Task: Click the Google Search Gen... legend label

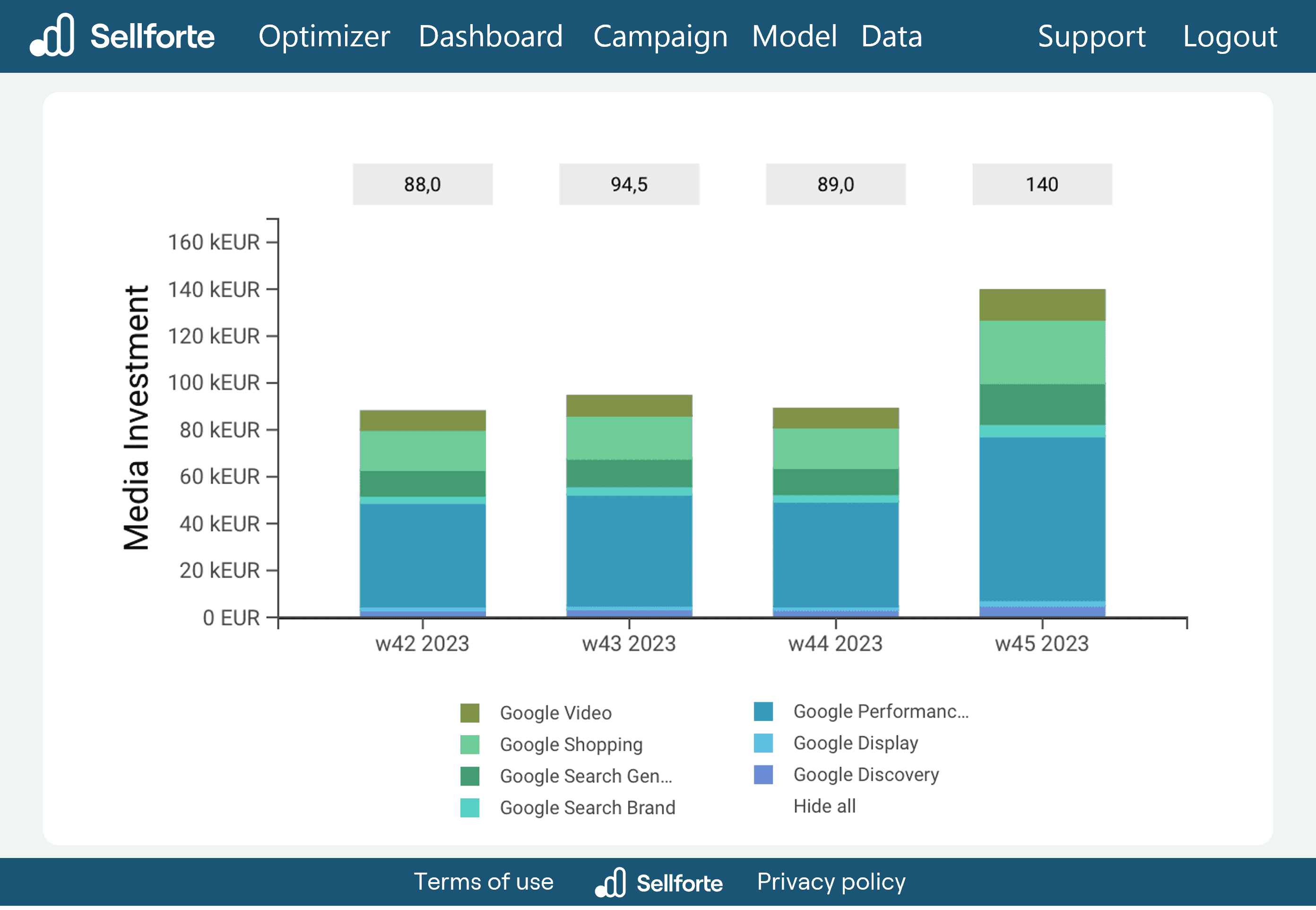Action: click(x=586, y=776)
